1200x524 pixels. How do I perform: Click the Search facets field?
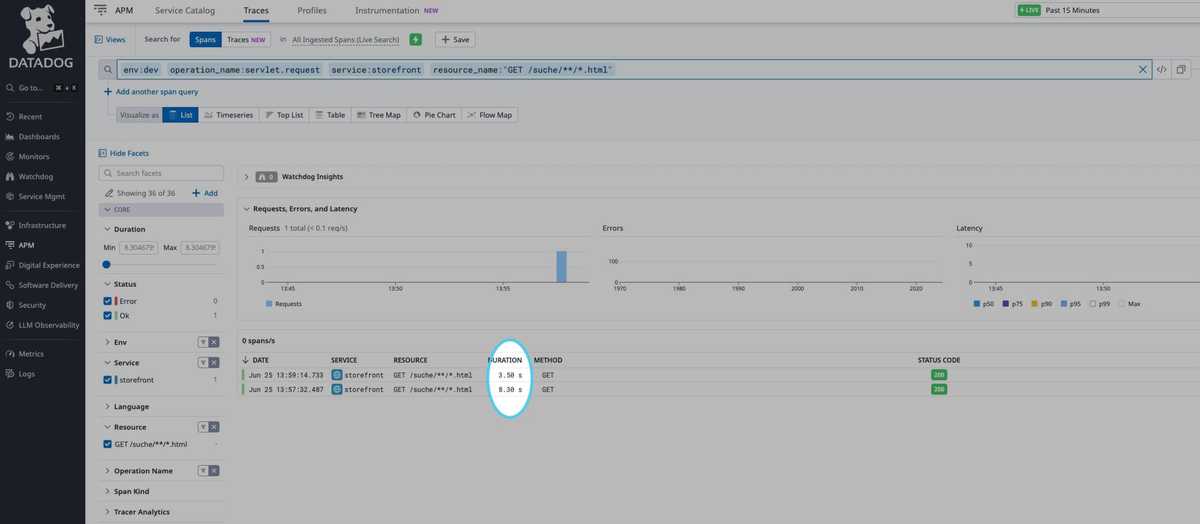pyautogui.click(x=163, y=173)
